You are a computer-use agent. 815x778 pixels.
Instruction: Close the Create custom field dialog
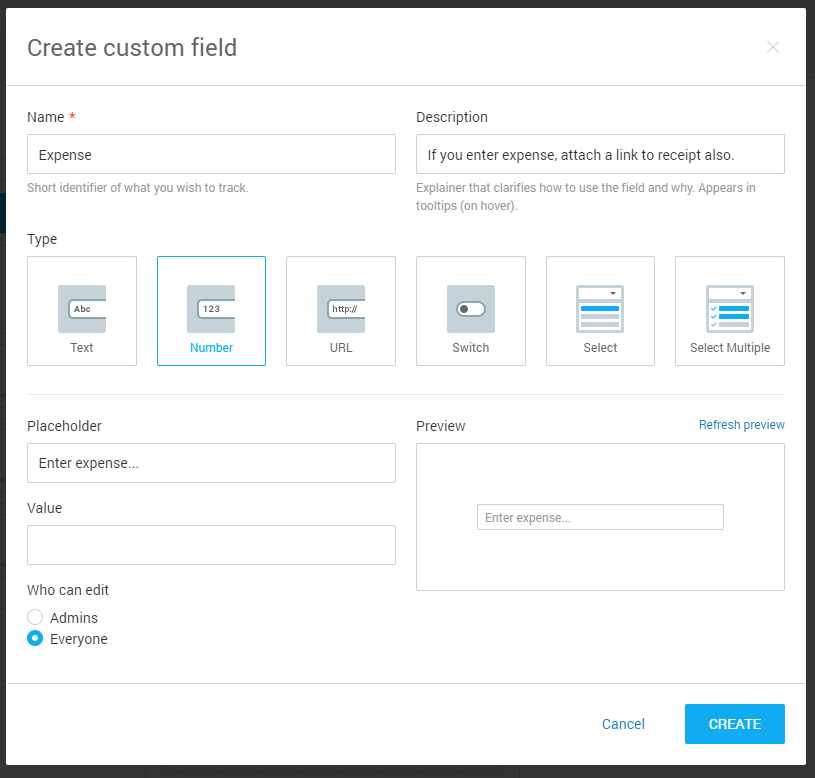pos(773,47)
